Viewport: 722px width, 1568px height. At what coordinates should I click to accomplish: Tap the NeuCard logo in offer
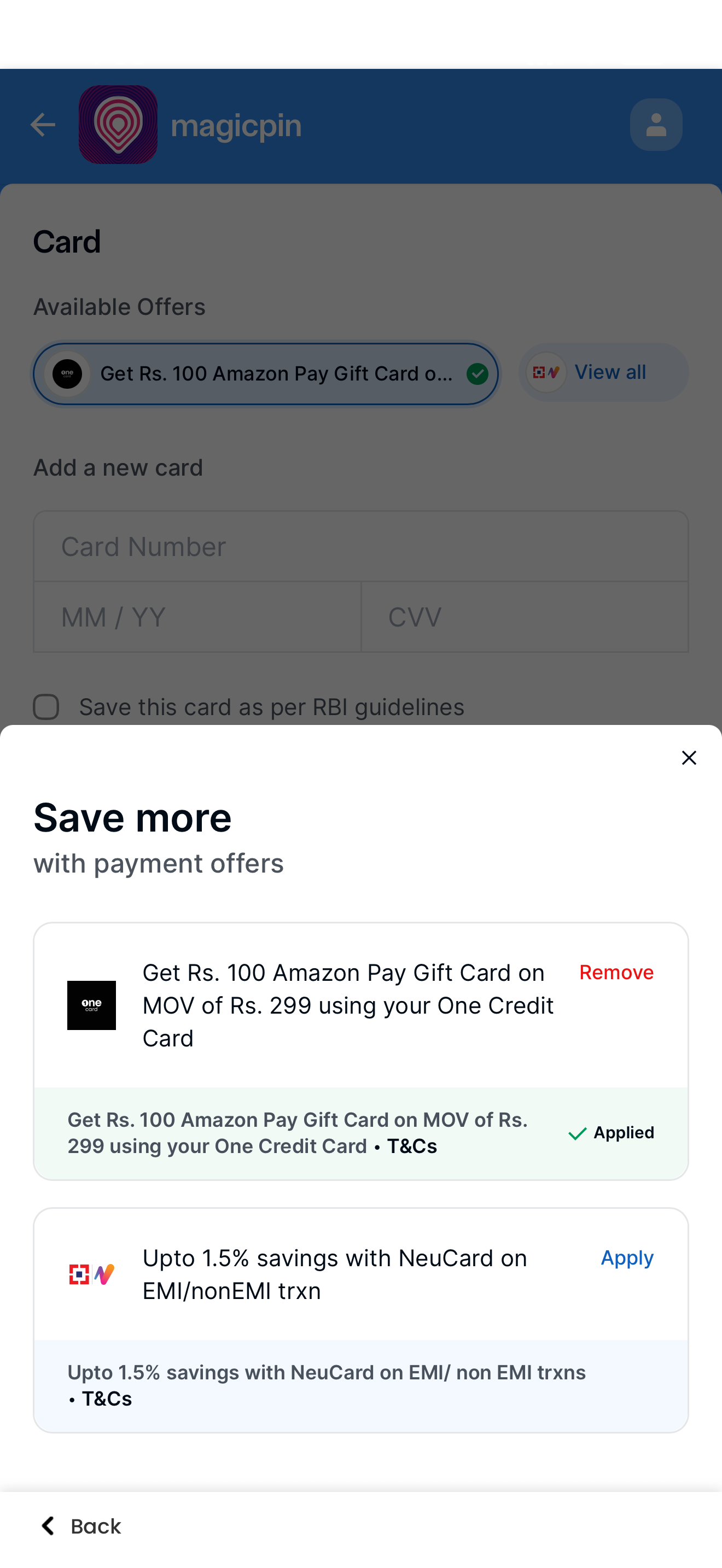[91, 1274]
